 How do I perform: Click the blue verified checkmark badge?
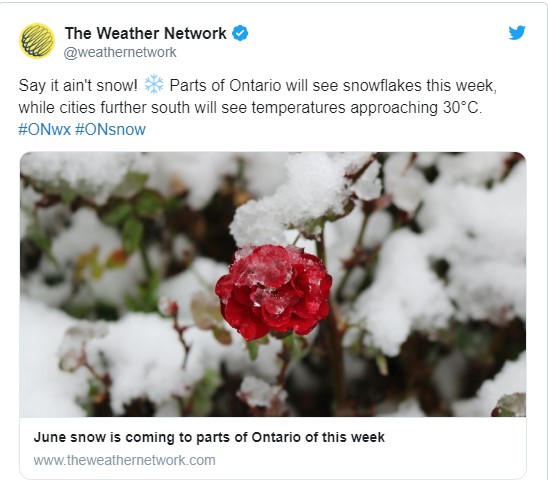[240, 33]
